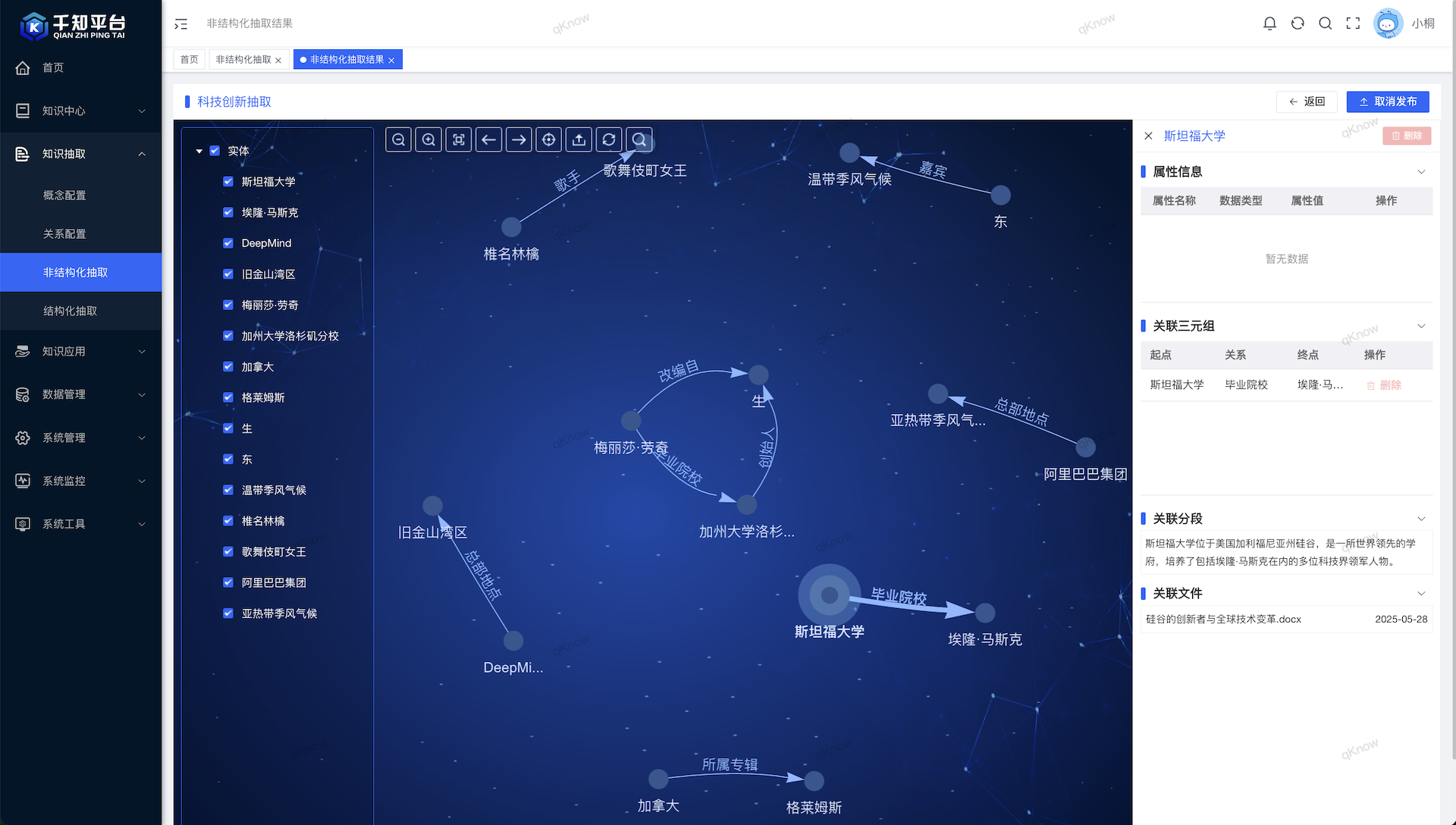The height and width of the screenshot is (825, 1456).
Task: Click the 小桐 user avatar
Action: [1388, 24]
